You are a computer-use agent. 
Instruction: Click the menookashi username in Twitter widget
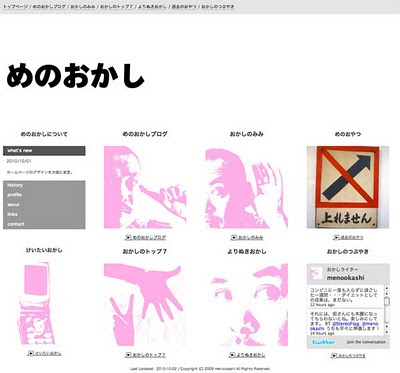tap(346, 278)
